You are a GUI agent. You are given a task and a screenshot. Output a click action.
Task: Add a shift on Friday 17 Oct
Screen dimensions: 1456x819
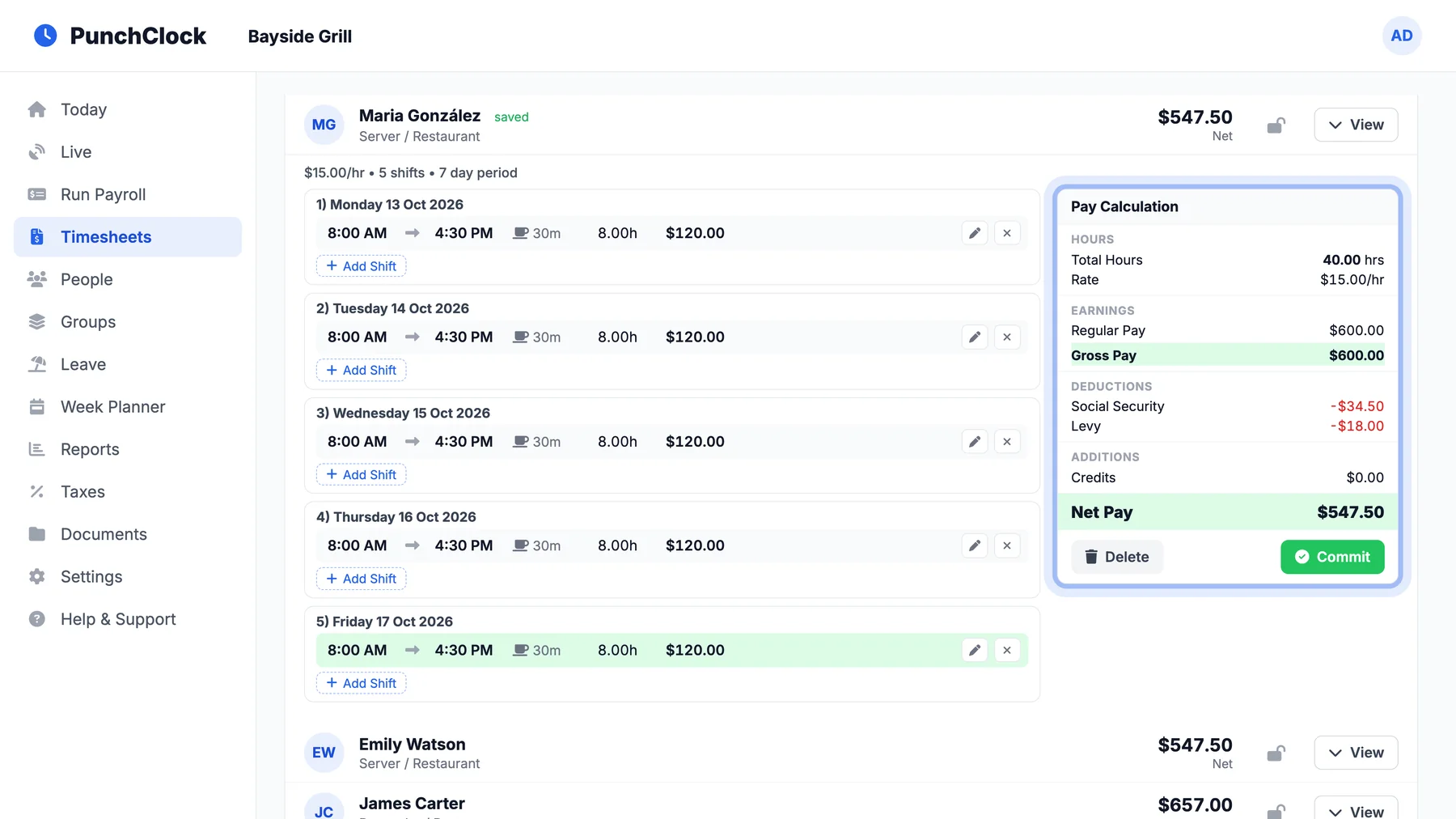click(x=361, y=683)
